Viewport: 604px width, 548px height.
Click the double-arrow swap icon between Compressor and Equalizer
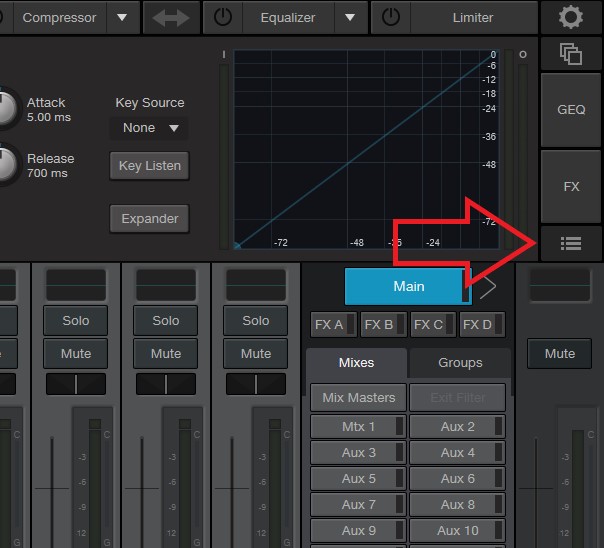(x=171, y=18)
